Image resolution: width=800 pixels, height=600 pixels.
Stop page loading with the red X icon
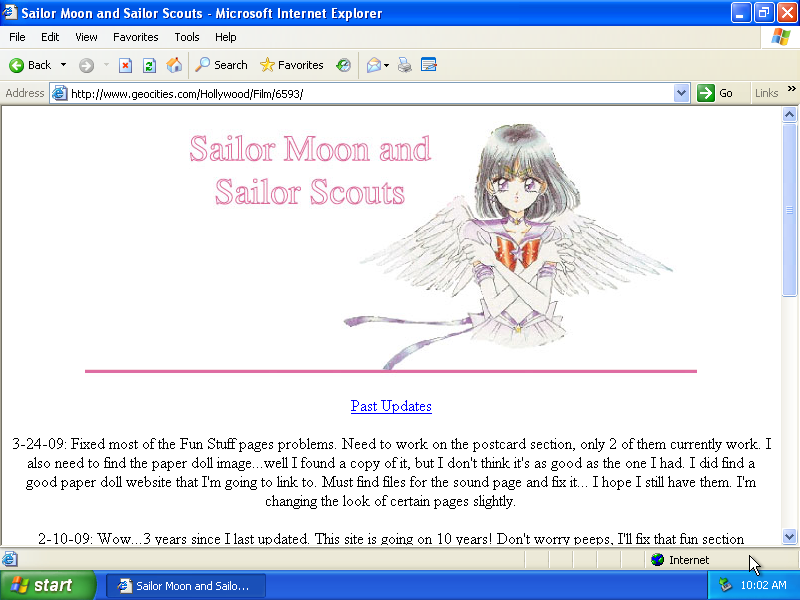pos(125,65)
